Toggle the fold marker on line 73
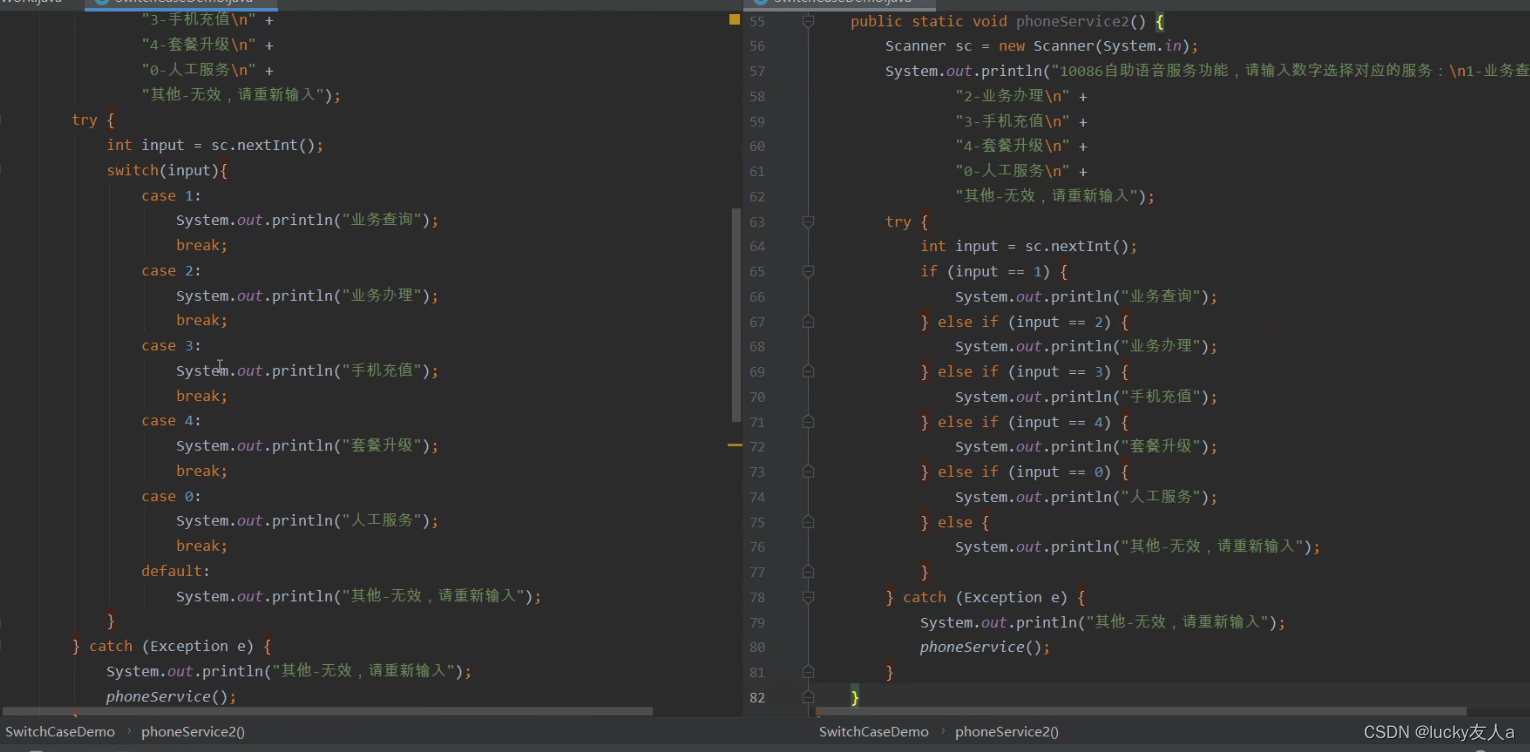Image resolution: width=1530 pixels, height=752 pixels. tap(808, 472)
